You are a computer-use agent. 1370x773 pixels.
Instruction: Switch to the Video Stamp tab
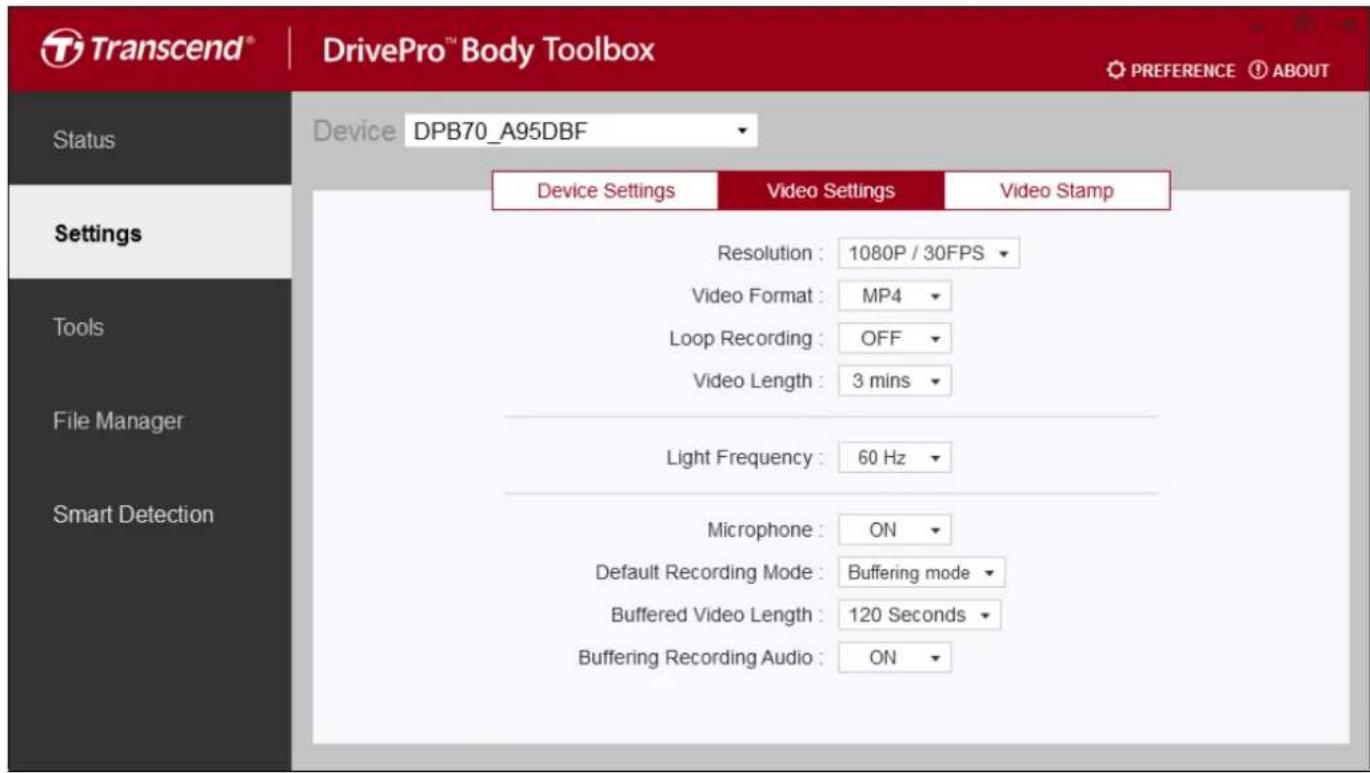(1056, 190)
